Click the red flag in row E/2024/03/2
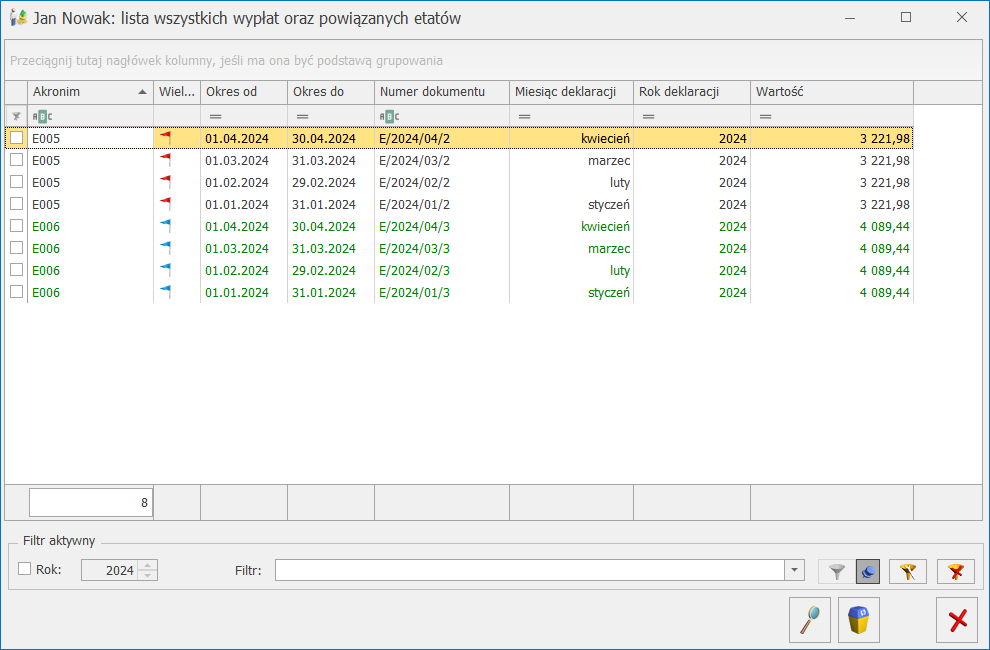 165,159
